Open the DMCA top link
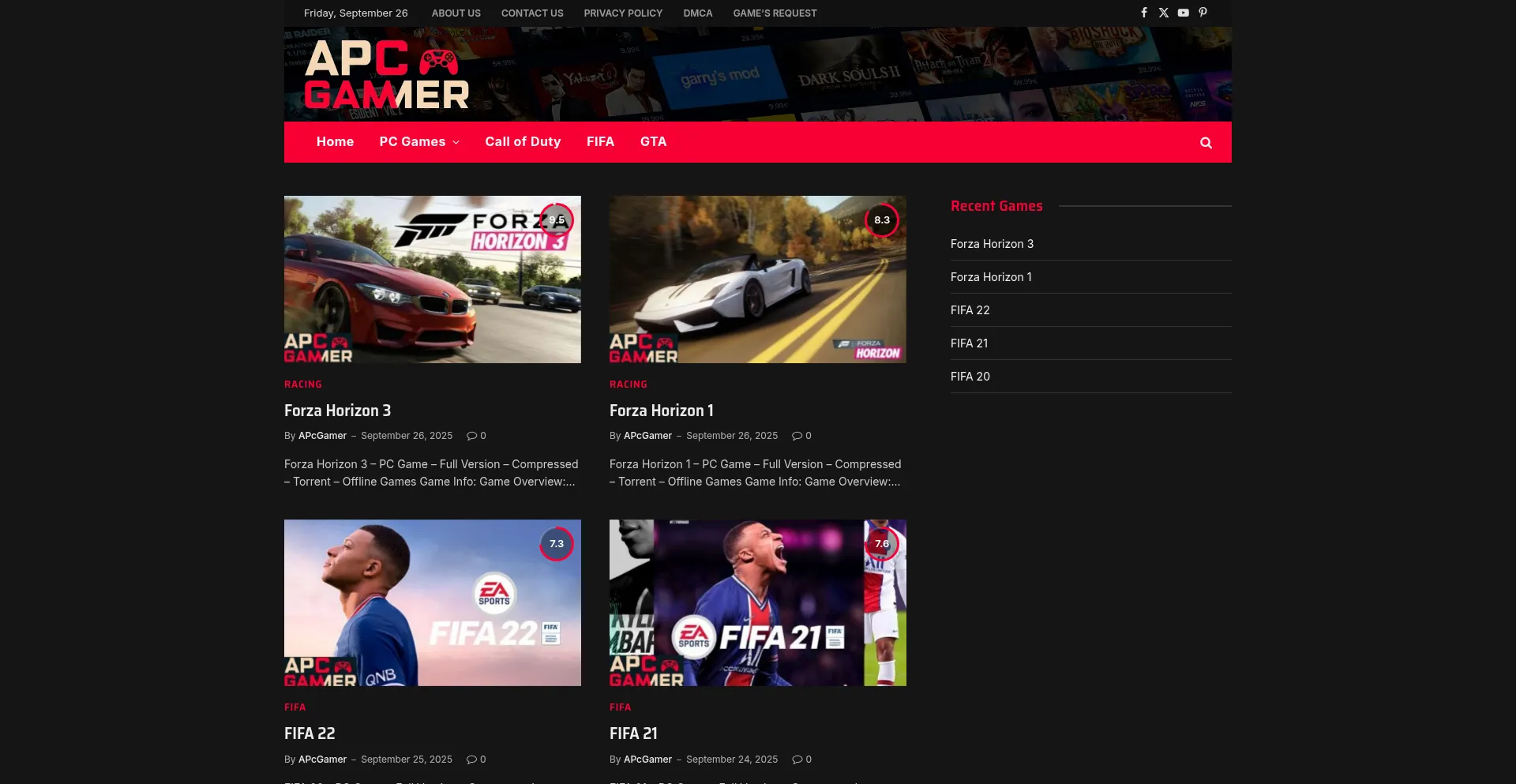 pyautogui.click(x=697, y=13)
